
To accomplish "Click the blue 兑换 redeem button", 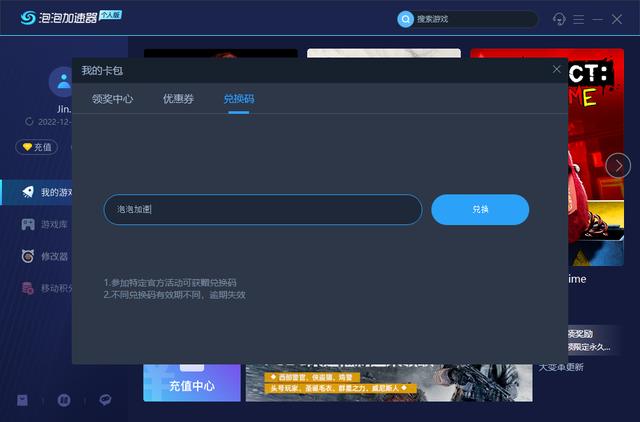I will tap(480, 209).
